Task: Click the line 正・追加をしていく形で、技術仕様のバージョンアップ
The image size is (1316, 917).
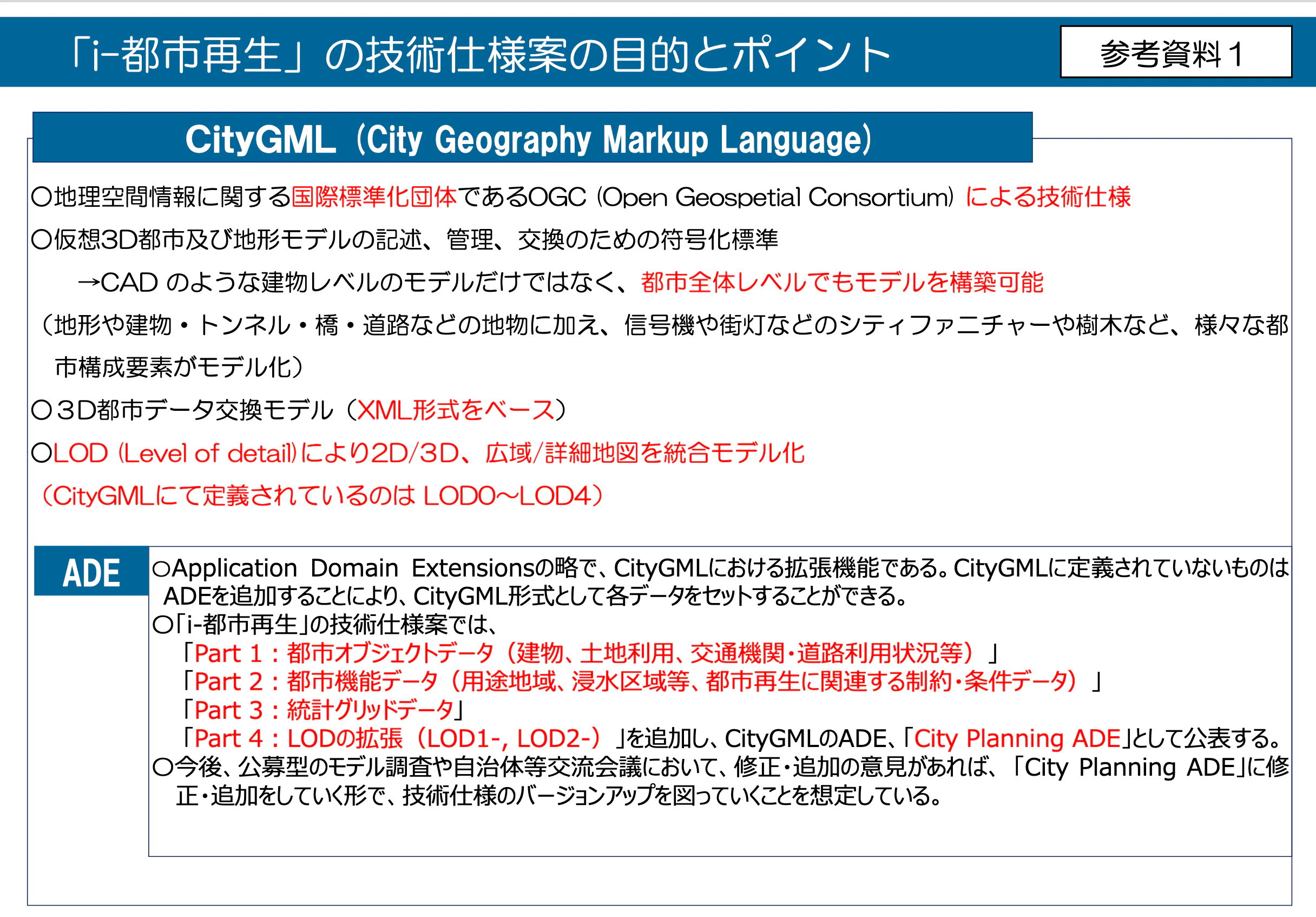Action: 559,795
